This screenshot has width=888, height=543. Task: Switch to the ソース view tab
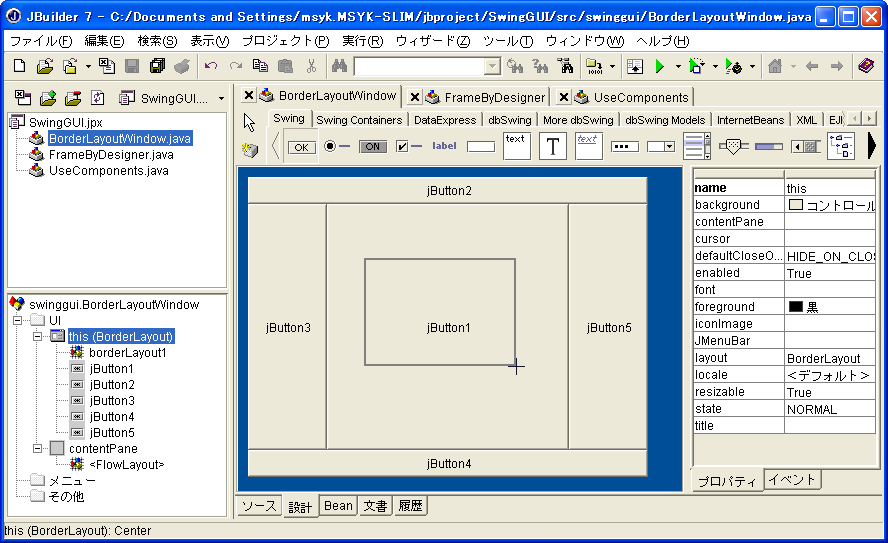[x=259, y=506]
